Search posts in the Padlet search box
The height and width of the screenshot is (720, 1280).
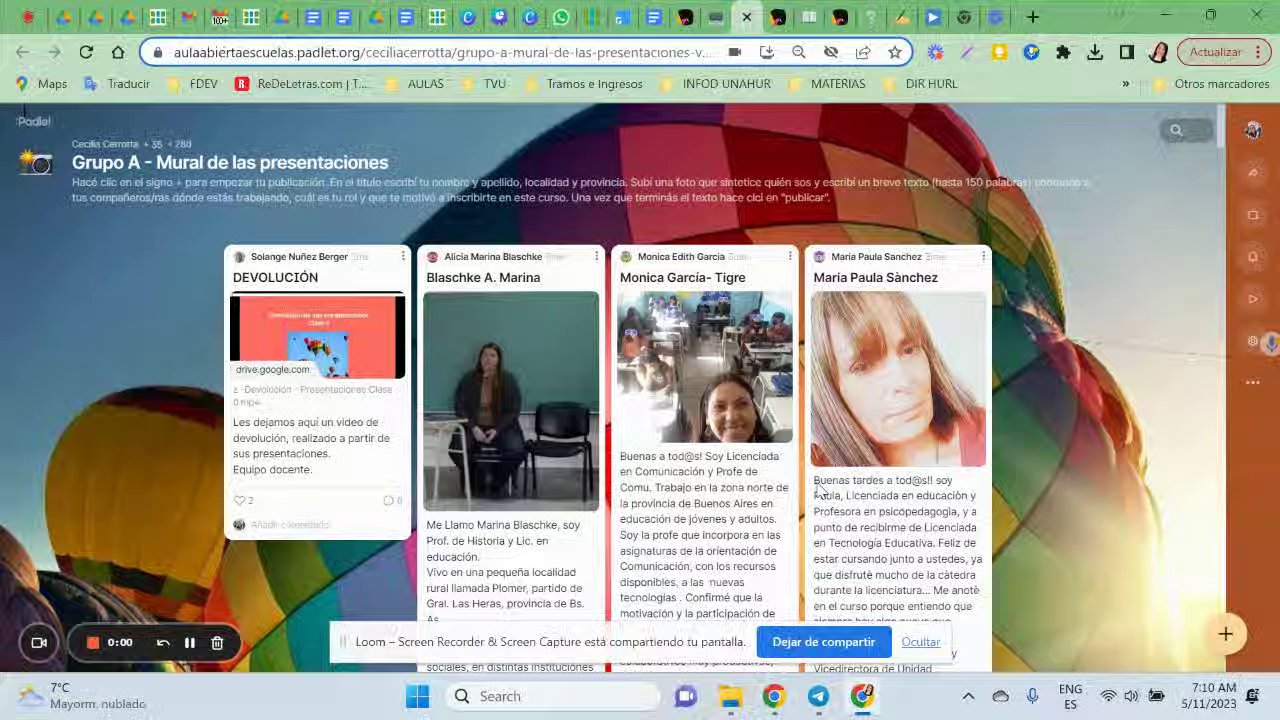click(x=1187, y=130)
